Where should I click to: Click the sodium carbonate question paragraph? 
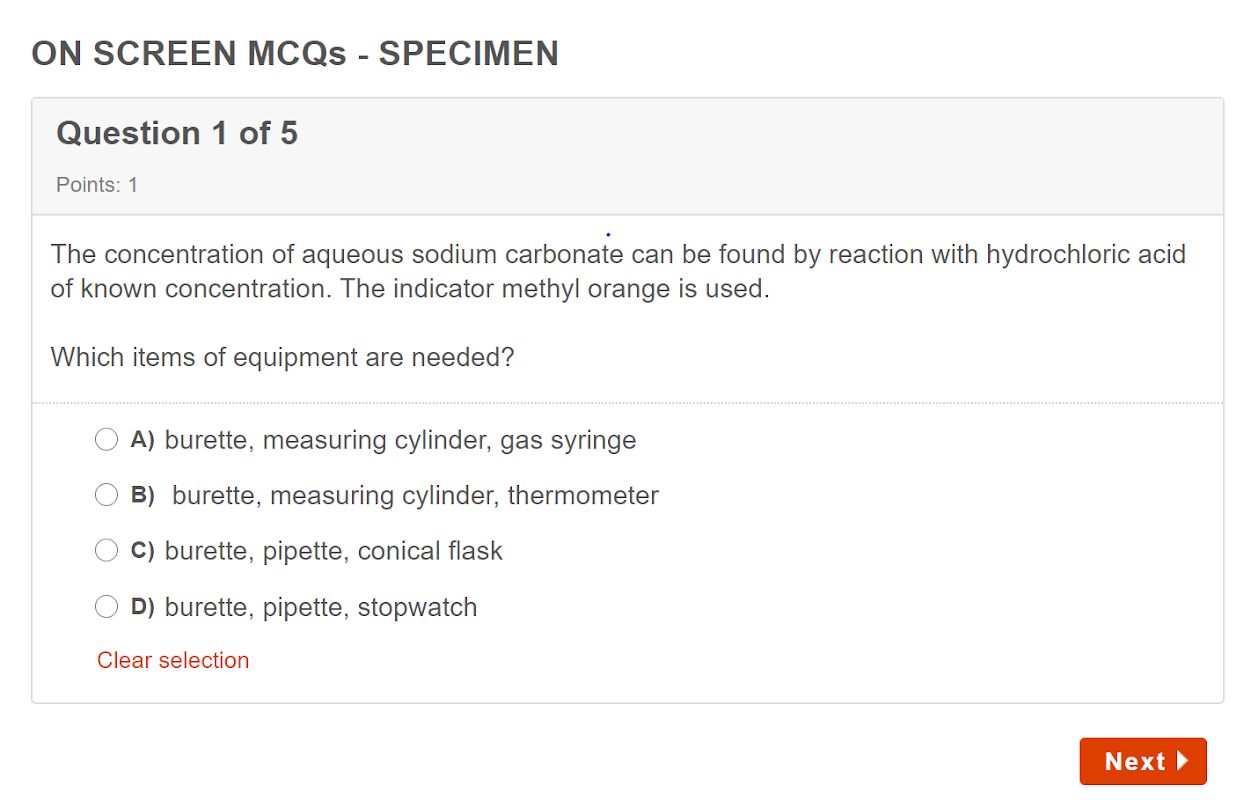tap(618, 272)
